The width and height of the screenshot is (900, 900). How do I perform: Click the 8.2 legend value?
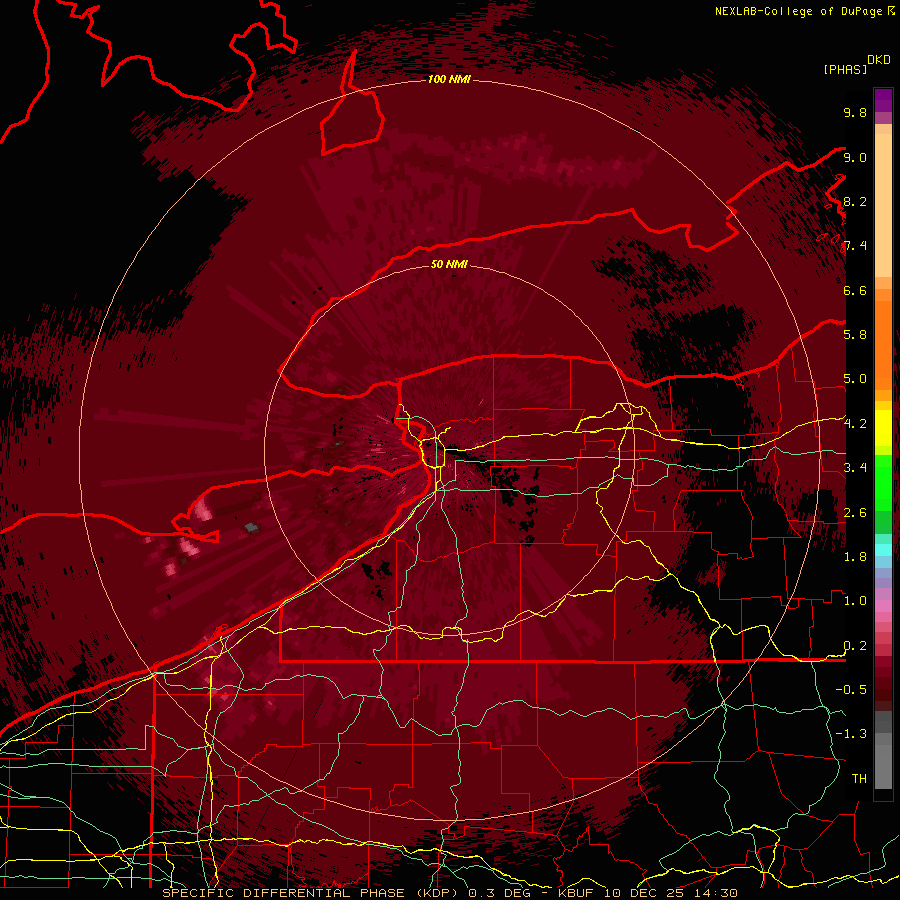855,201
